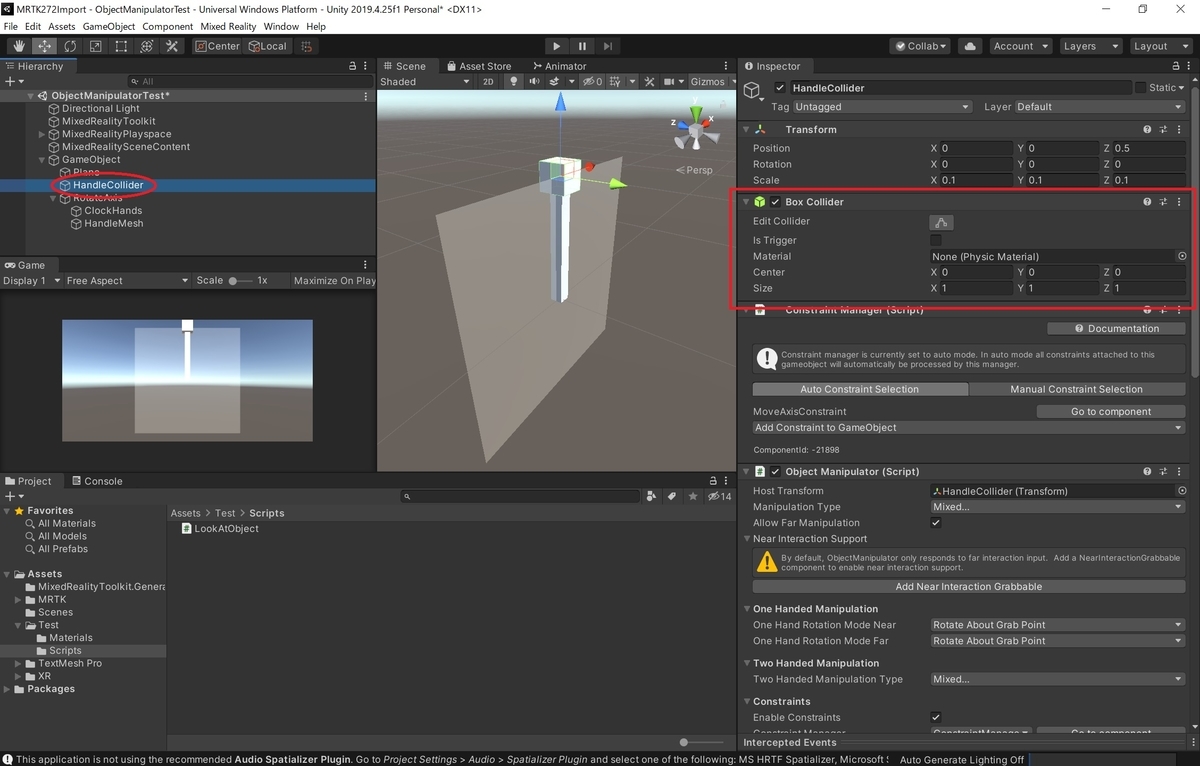Select the Rect tool
Screen dimensions: 1200x766
(121, 46)
